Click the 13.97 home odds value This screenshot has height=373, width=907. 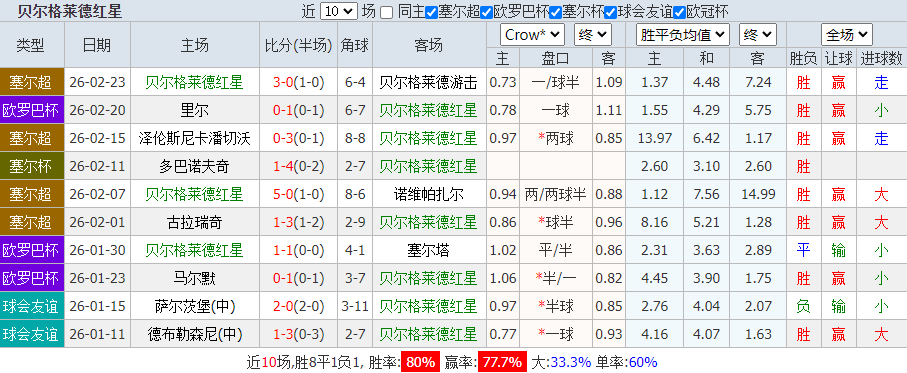654,138
